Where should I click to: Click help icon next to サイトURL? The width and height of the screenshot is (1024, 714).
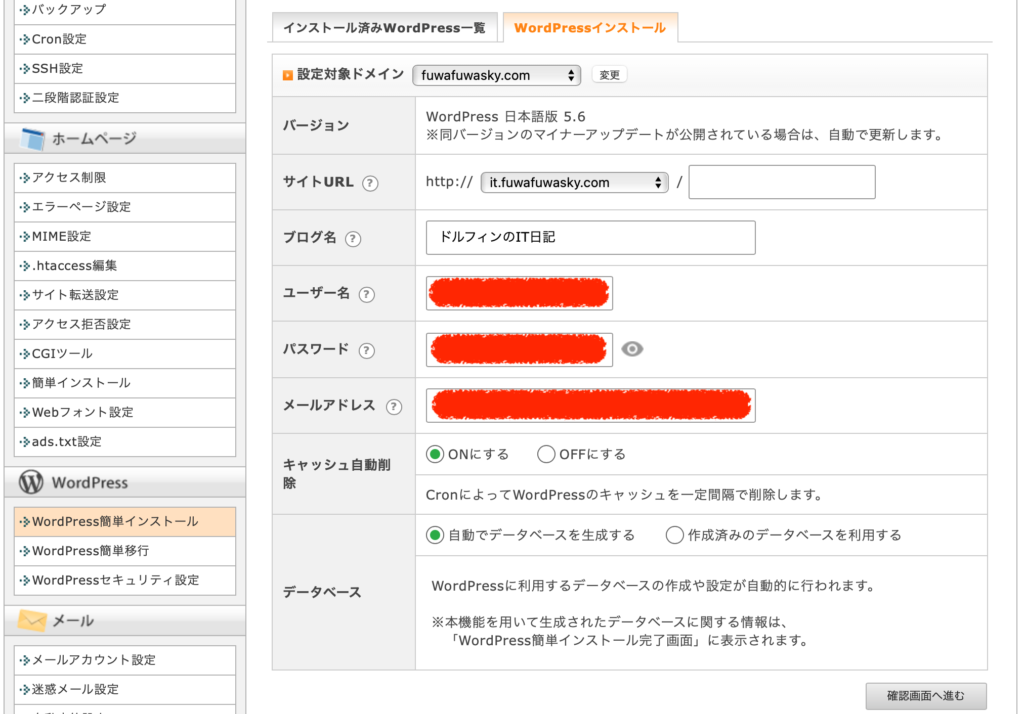tap(370, 183)
